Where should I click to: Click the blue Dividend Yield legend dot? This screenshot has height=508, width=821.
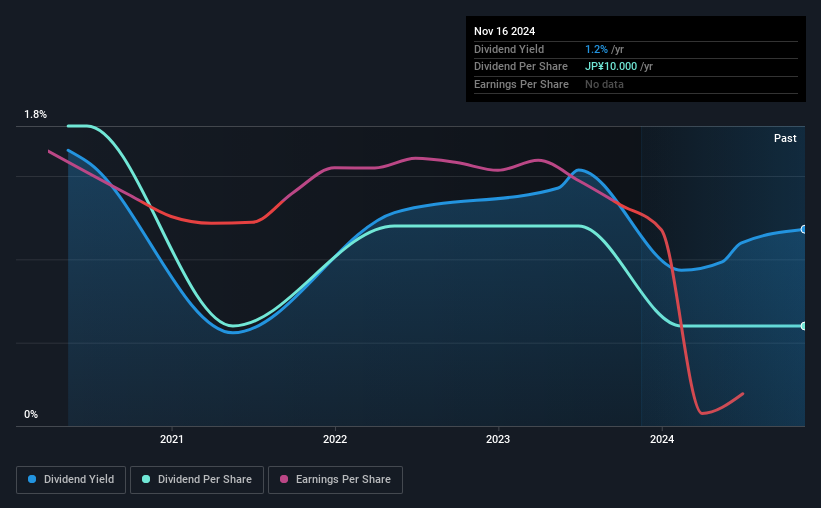(x=32, y=479)
